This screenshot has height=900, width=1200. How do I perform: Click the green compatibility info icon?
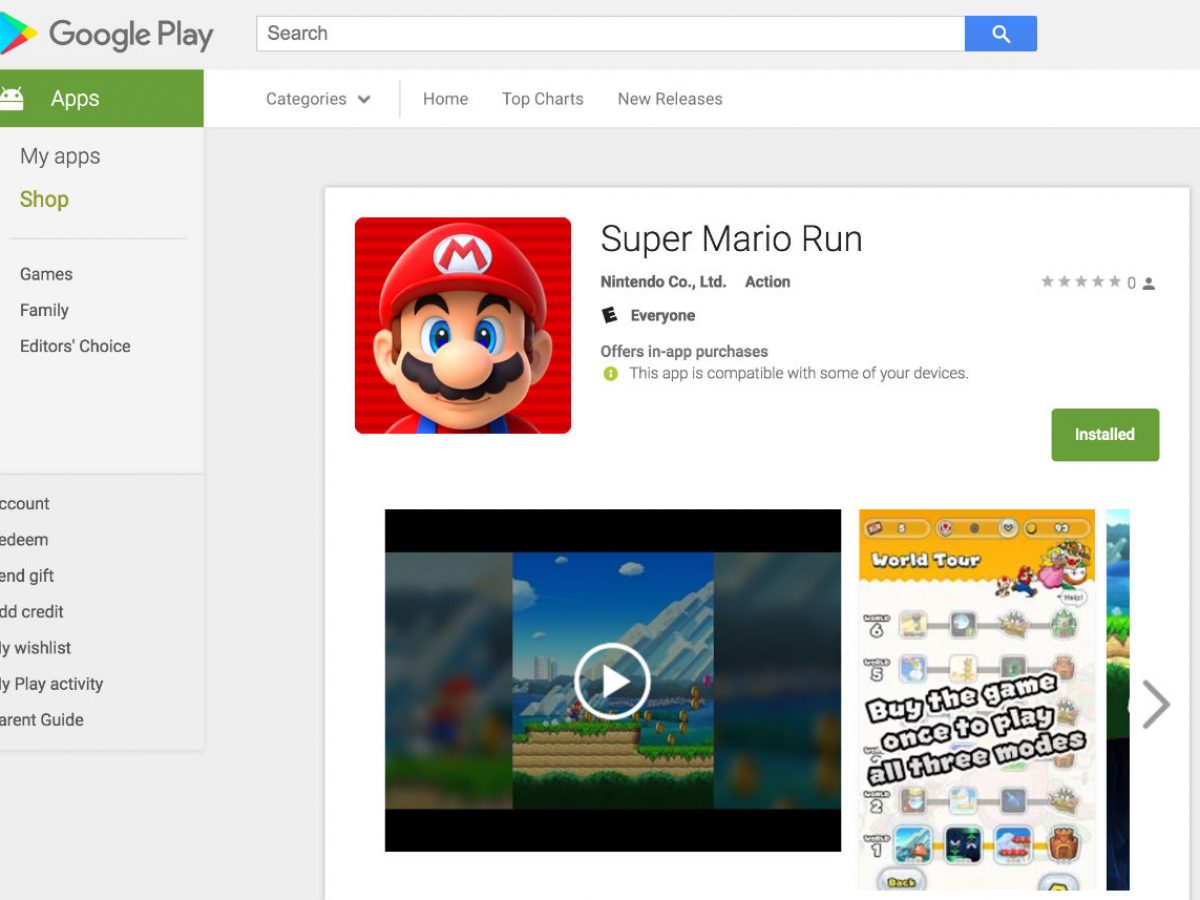(610, 374)
